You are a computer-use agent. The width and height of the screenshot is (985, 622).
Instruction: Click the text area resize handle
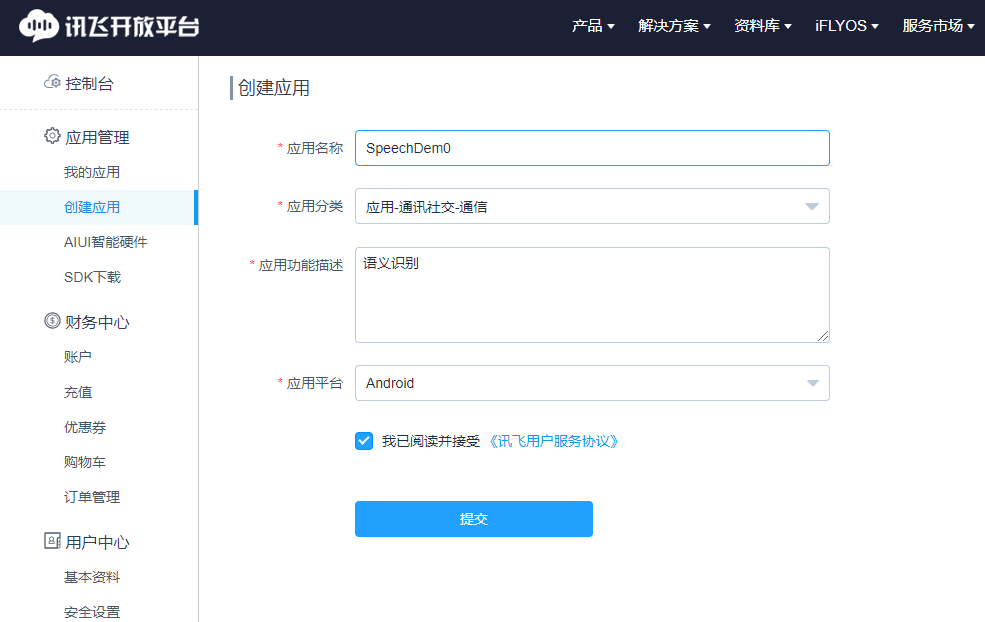click(x=823, y=336)
